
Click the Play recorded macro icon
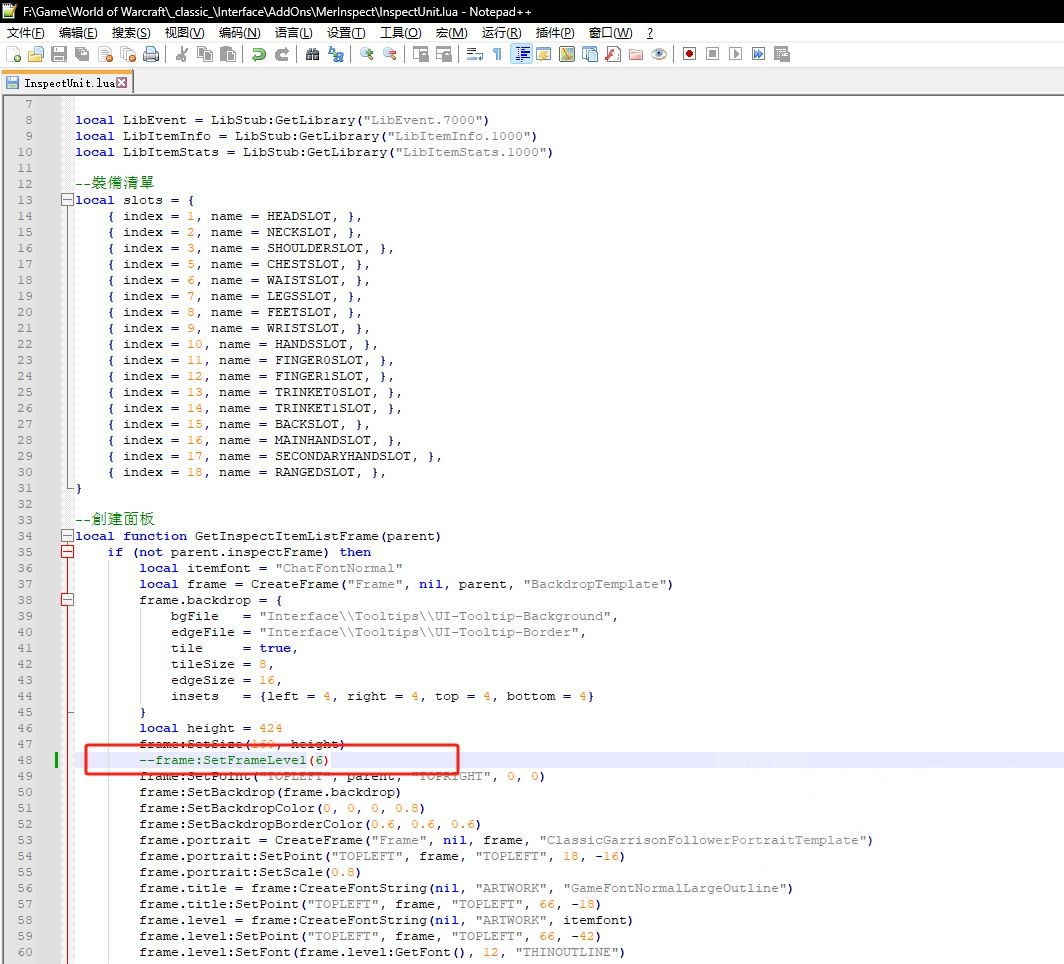(736, 54)
